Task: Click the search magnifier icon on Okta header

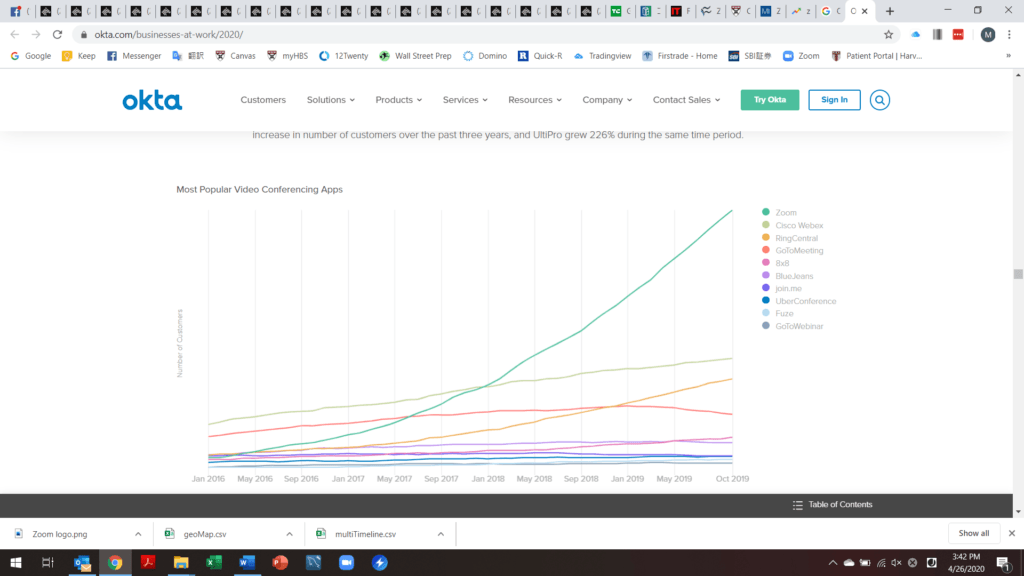Action: [x=879, y=100]
